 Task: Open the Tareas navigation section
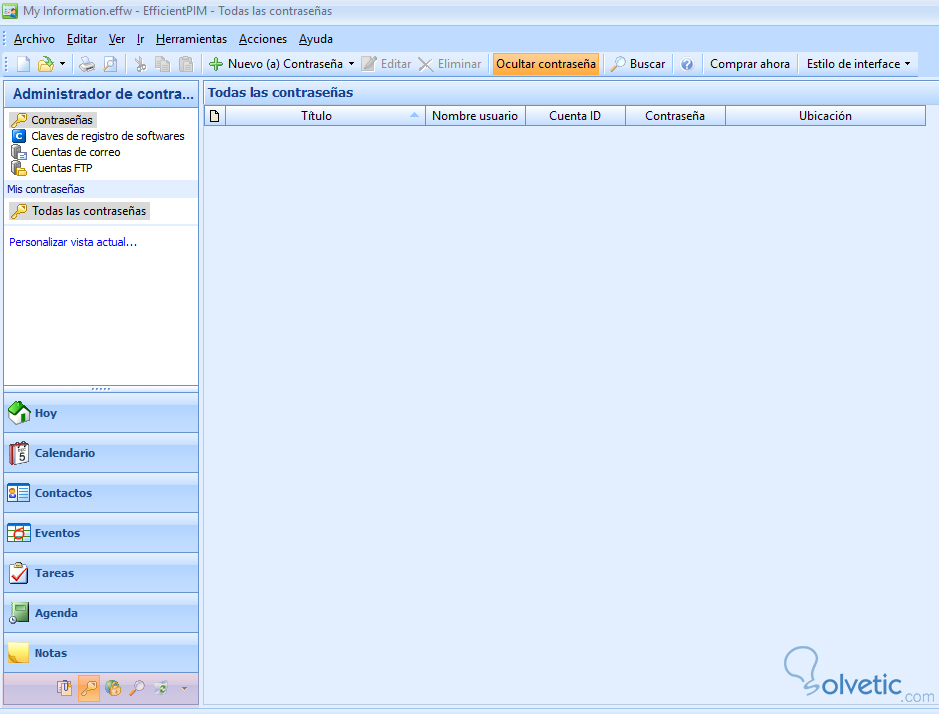[101, 573]
